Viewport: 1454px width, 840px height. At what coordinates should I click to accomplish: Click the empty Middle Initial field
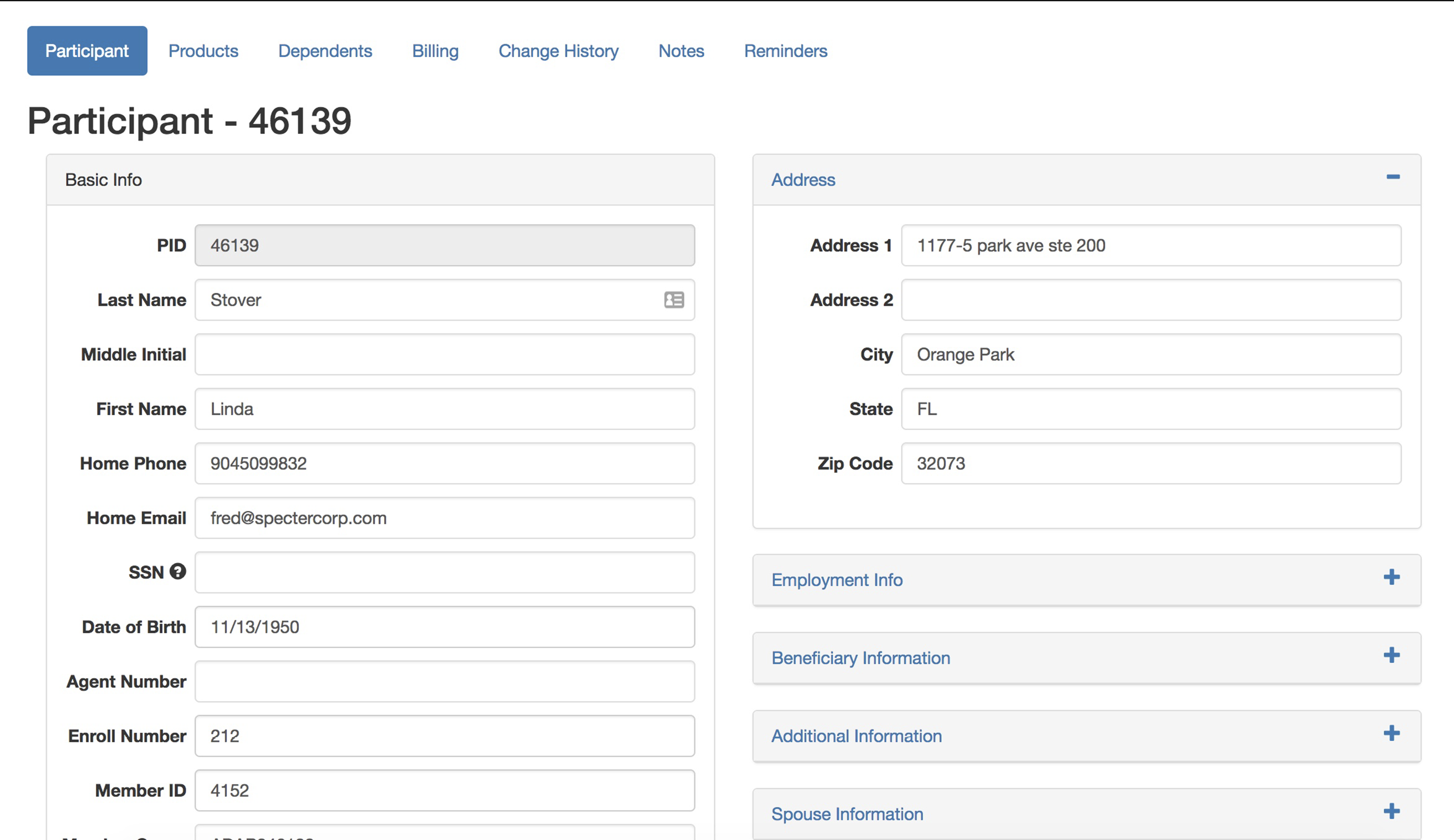point(444,354)
